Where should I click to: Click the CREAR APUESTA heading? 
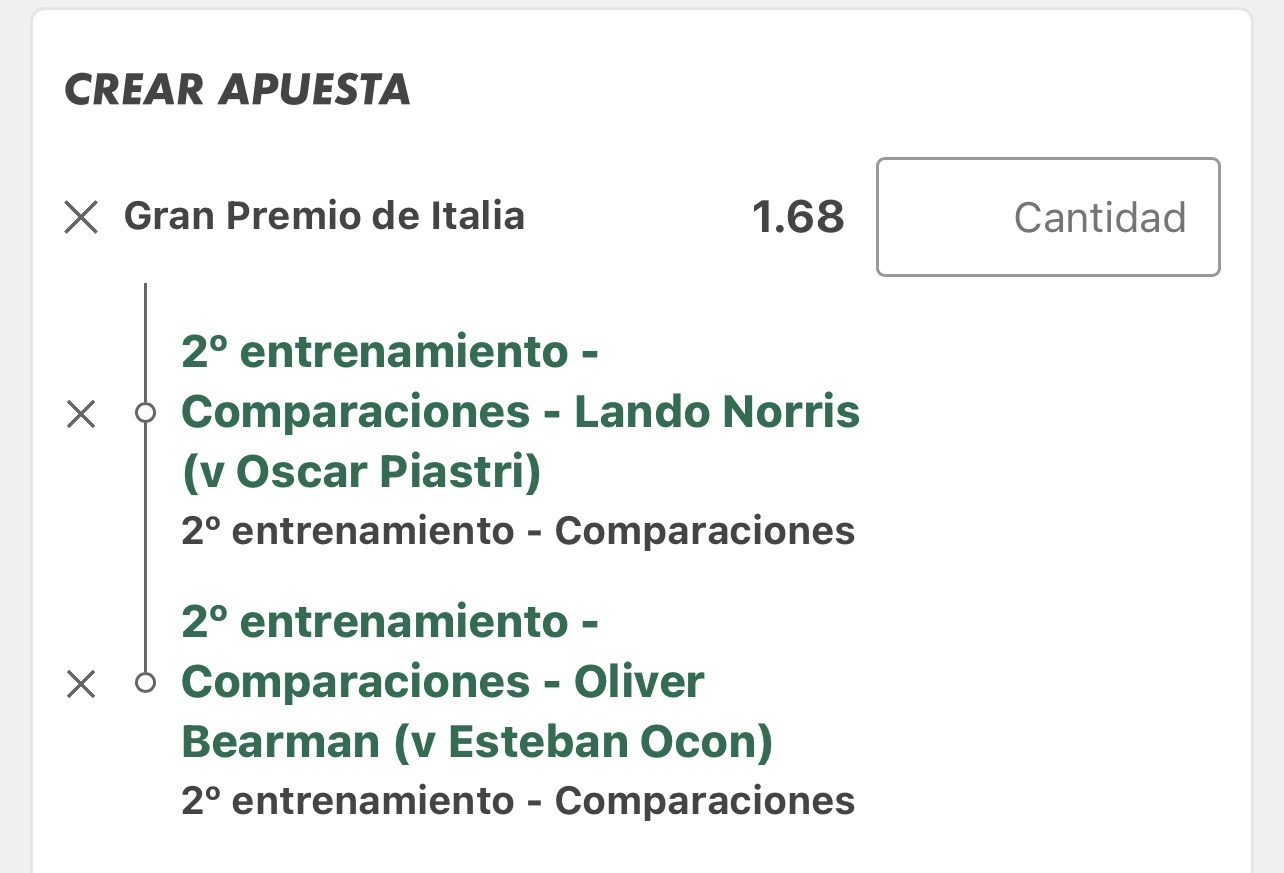(x=238, y=90)
